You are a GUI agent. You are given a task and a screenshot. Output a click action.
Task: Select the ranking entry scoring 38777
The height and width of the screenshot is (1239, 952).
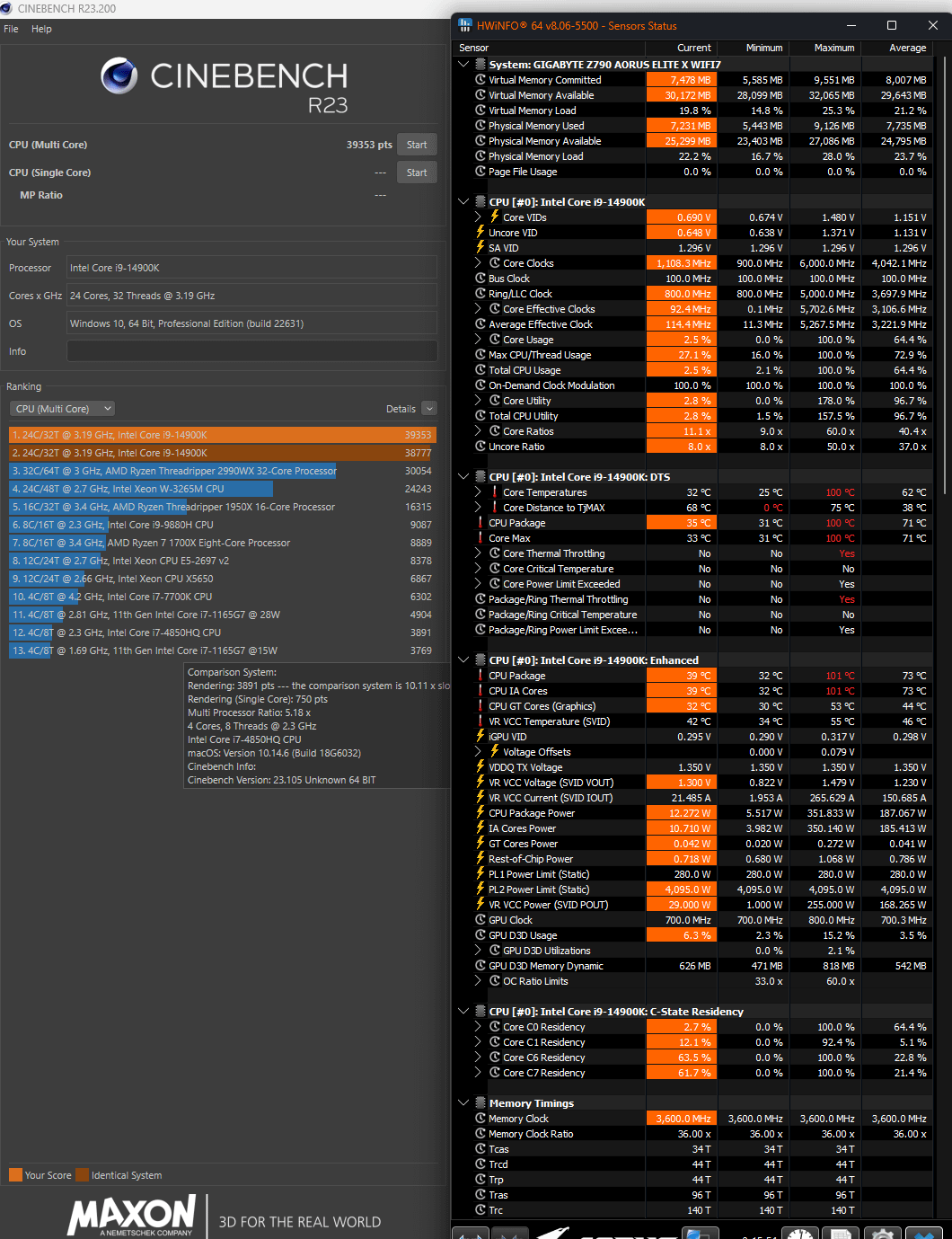[x=222, y=453]
